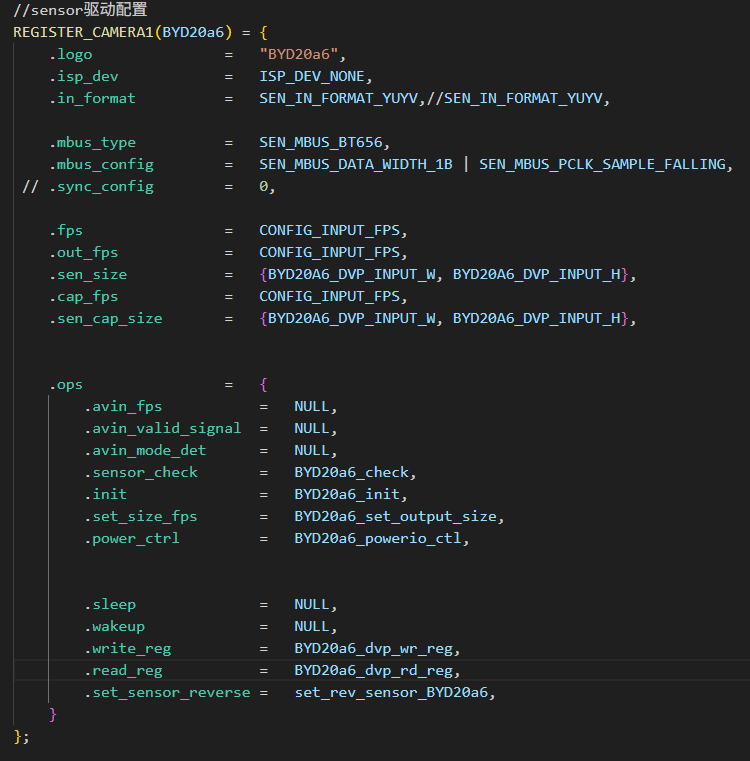The width and height of the screenshot is (750, 761).
Task: Select BYD20A6_DVP_INPUT_W on the .sen_size line
Action: pyautogui.click(x=351, y=275)
